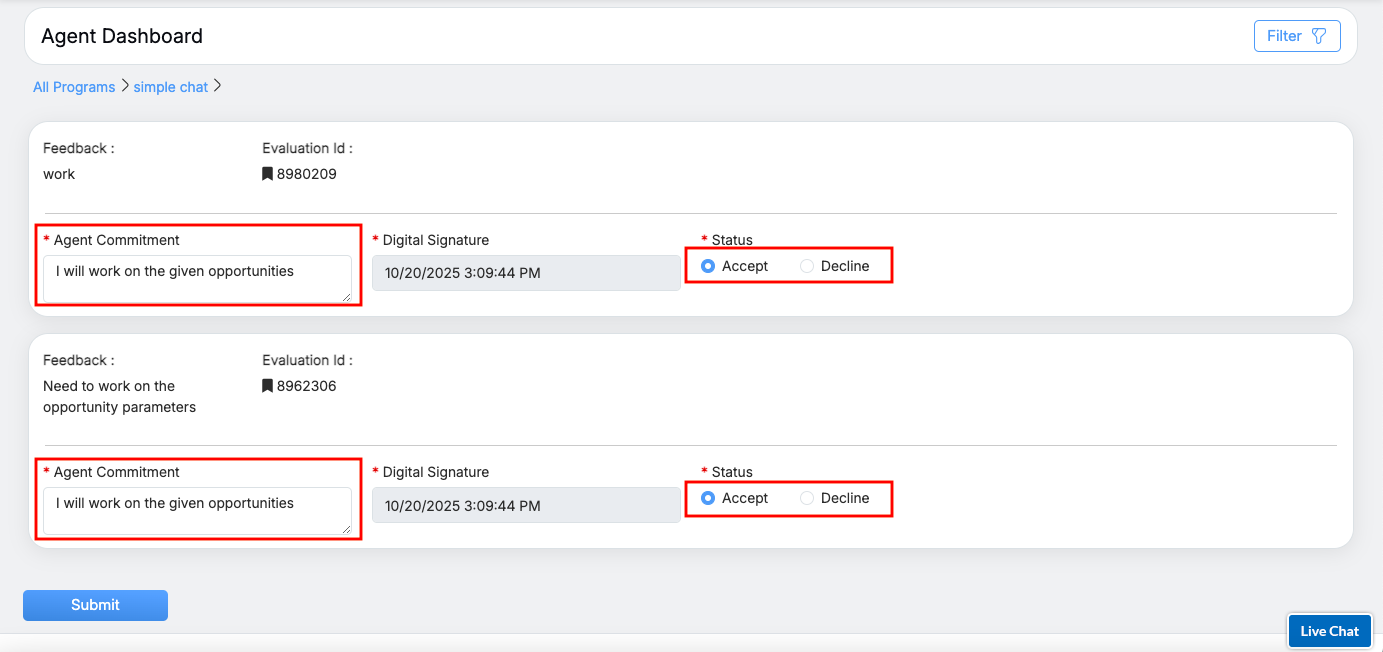Image resolution: width=1383 pixels, height=652 pixels.
Task: Open the simple chat breadcrumb link
Action: click(x=171, y=87)
